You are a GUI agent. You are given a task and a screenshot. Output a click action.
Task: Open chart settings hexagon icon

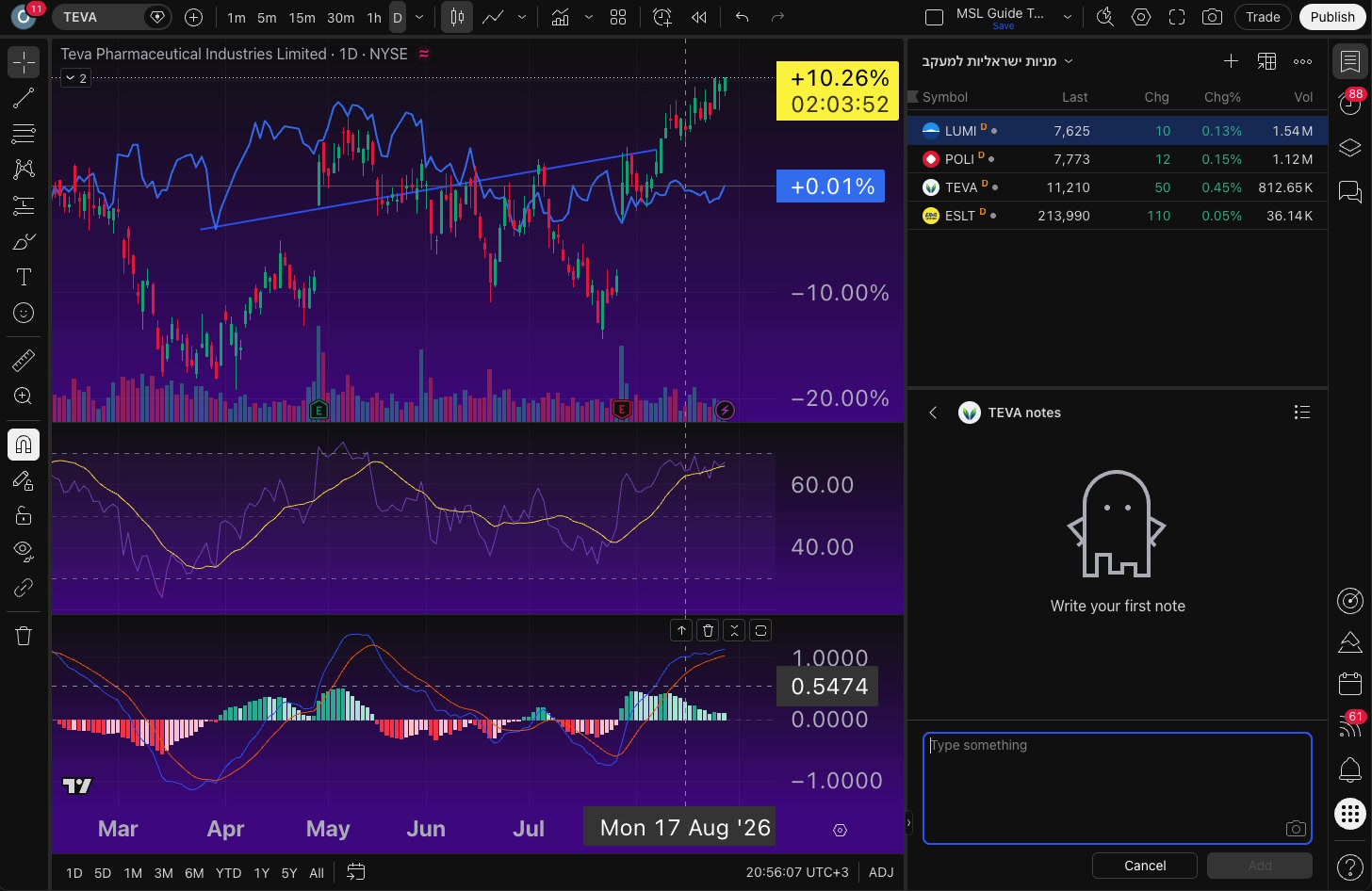click(x=1141, y=17)
